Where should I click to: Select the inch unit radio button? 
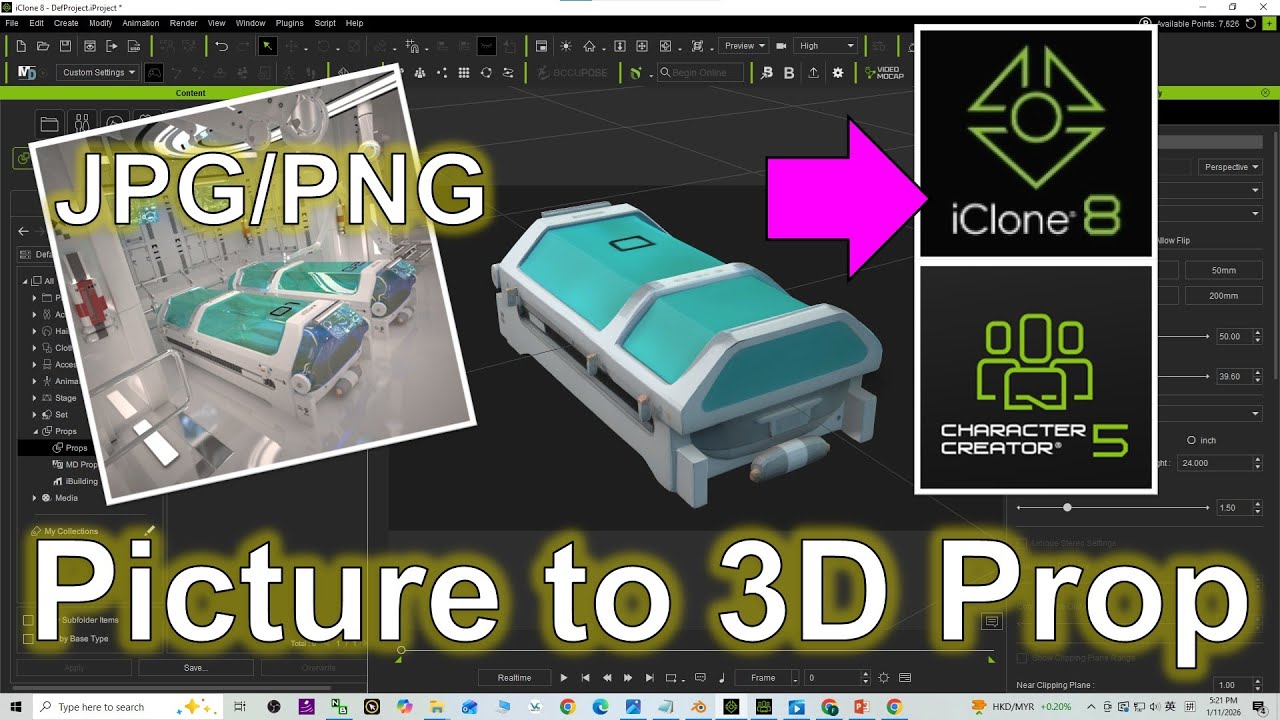pyautogui.click(x=1191, y=440)
